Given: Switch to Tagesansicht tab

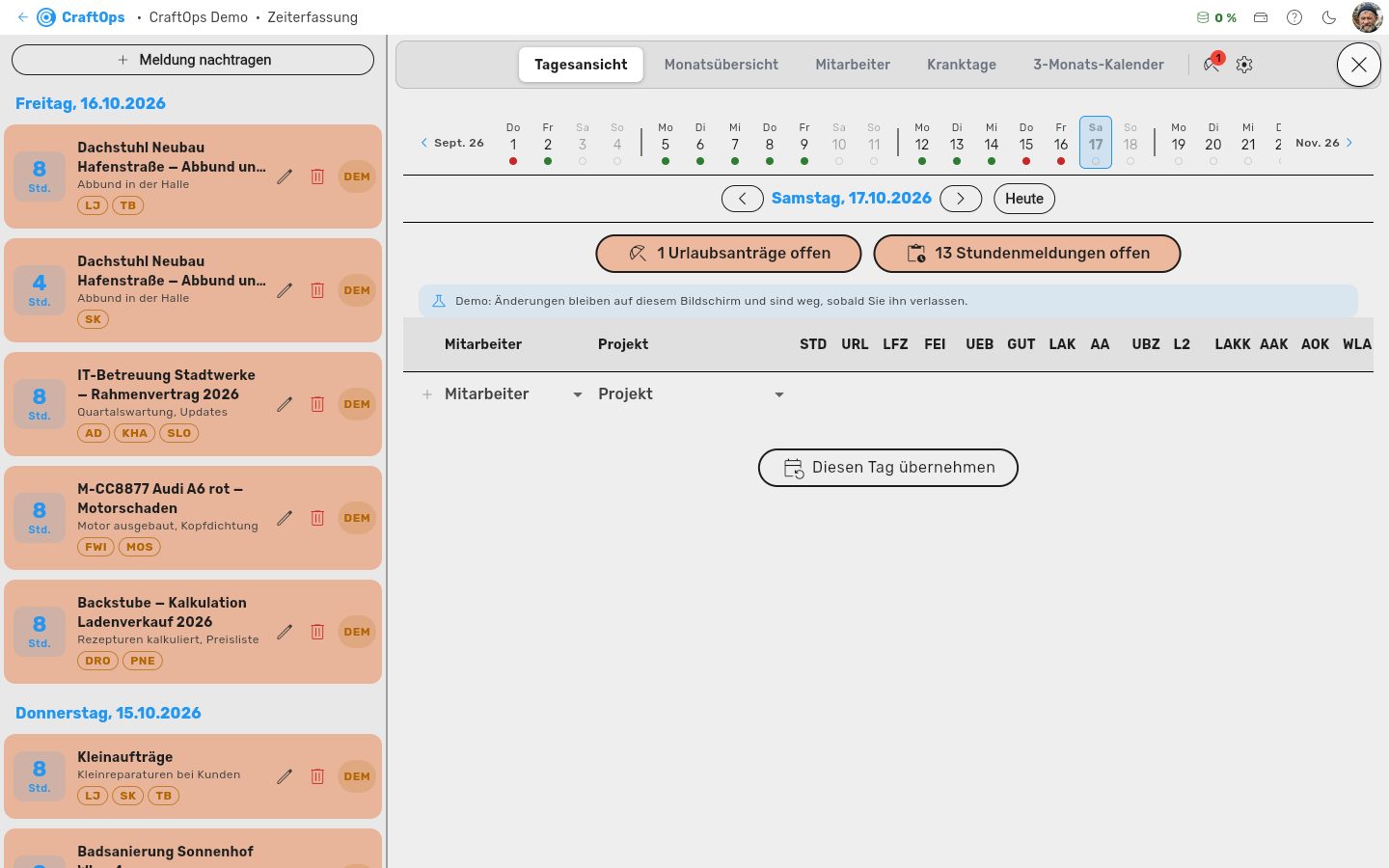Looking at the screenshot, I should 581,65.
